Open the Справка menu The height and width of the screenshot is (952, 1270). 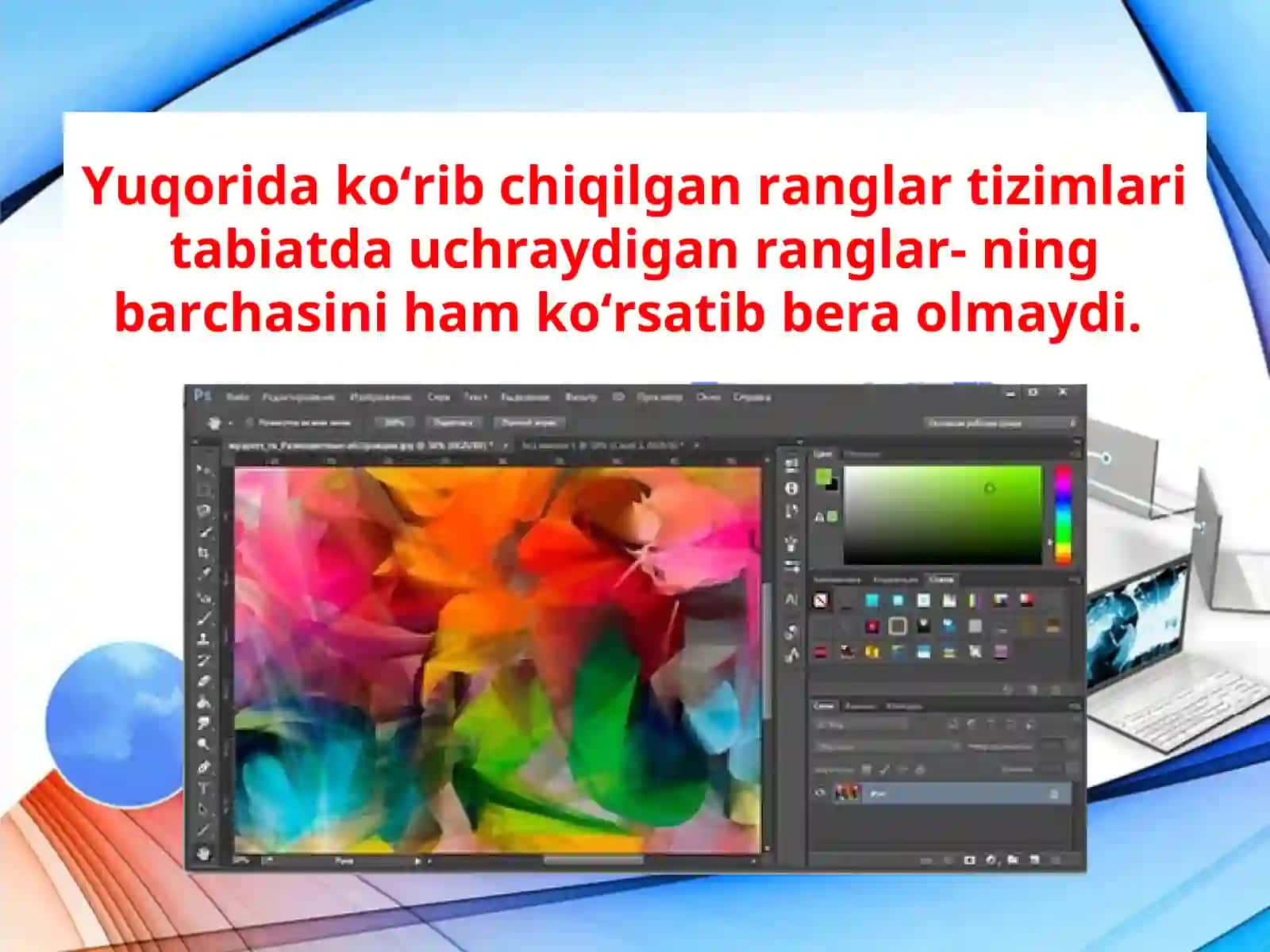[x=751, y=397]
